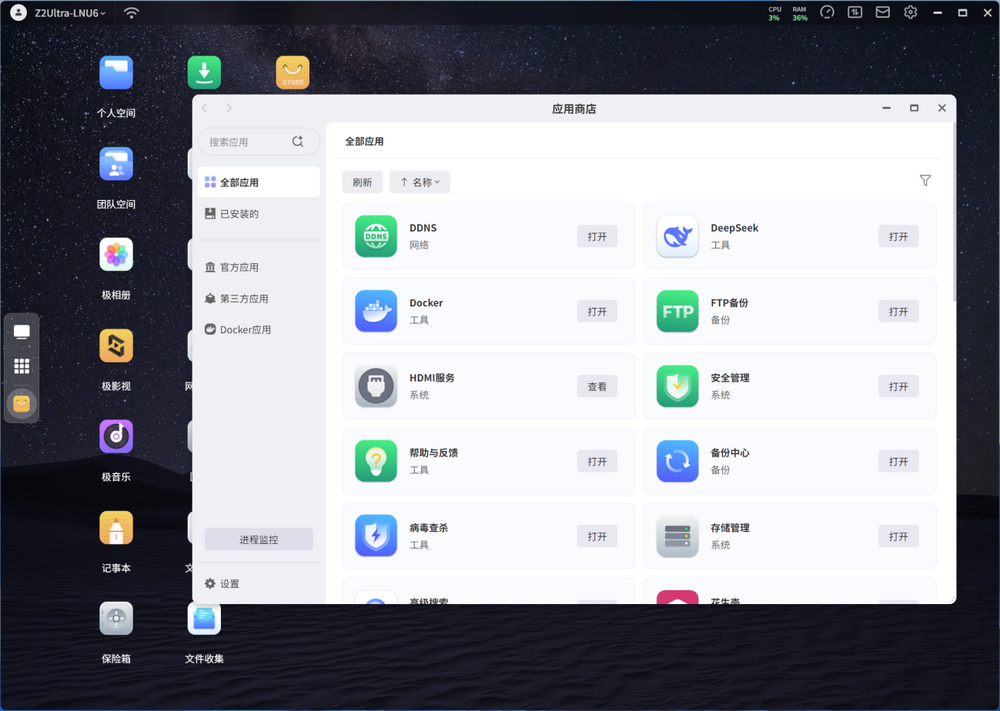
Task: Click the system settings gear in top bar
Action: tap(910, 13)
